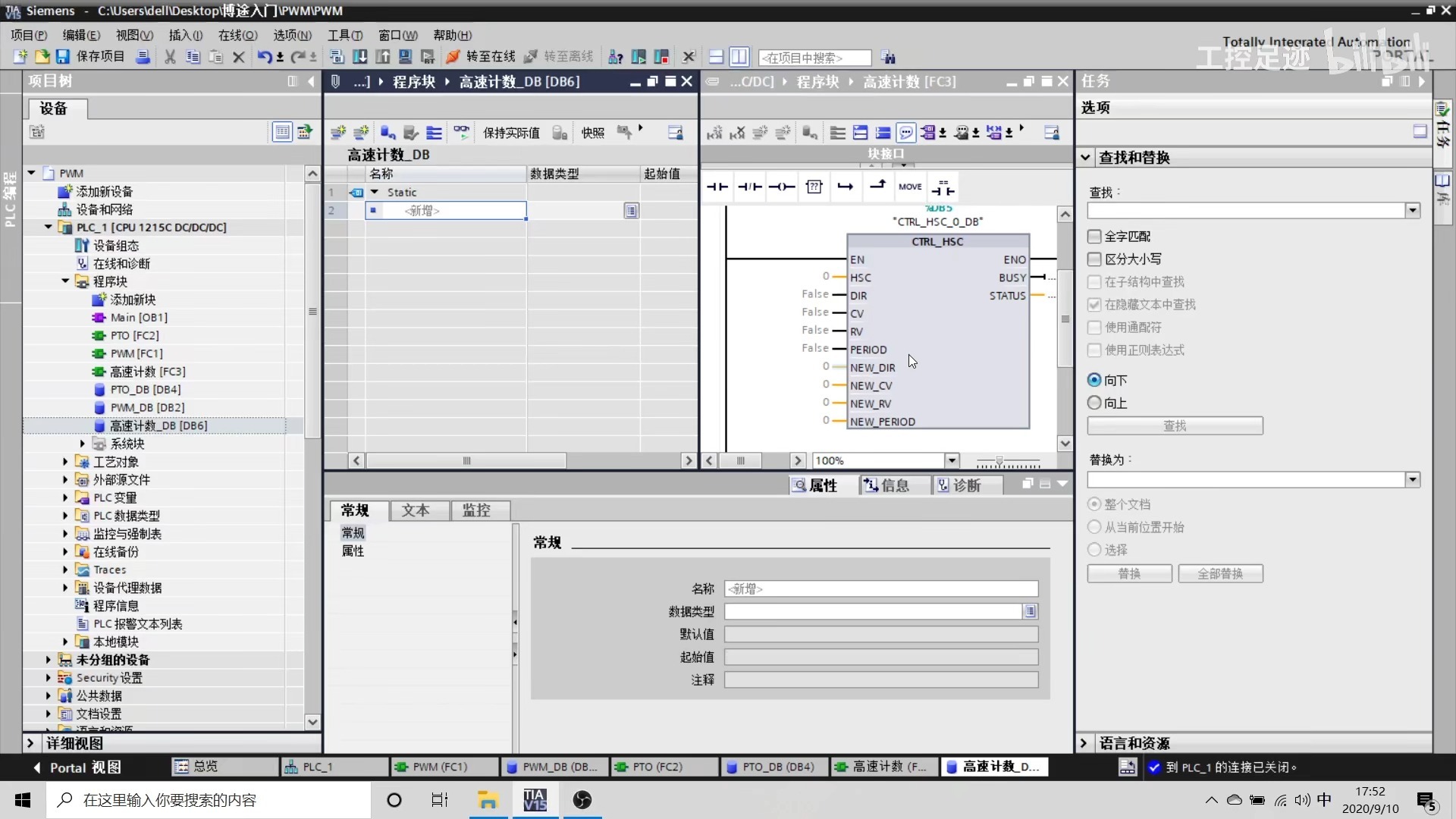The width and height of the screenshot is (1456, 819).
Task: Open TIA V15 from Windows taskbar
Action: click(x=535, y=800)
